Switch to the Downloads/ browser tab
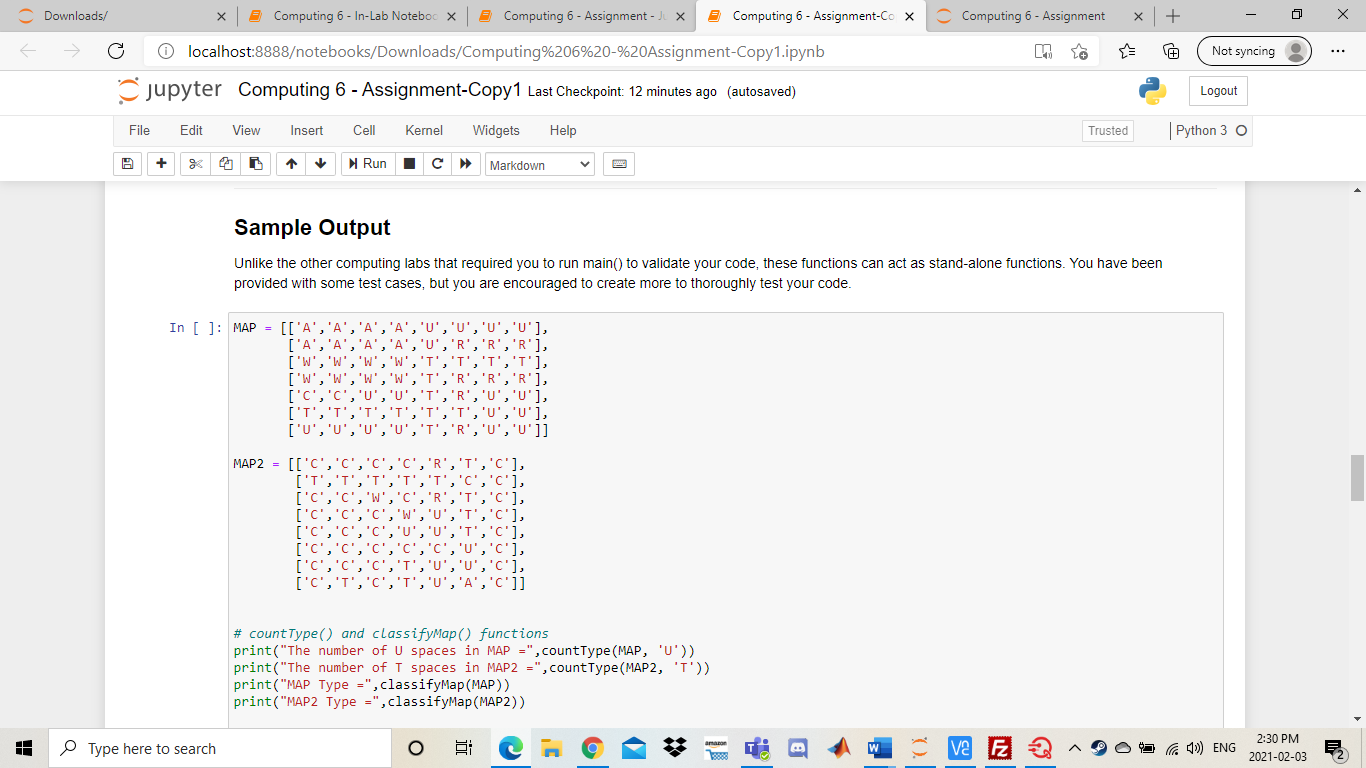The width and height of the screenshot is (1366, 768). (120, 16)
